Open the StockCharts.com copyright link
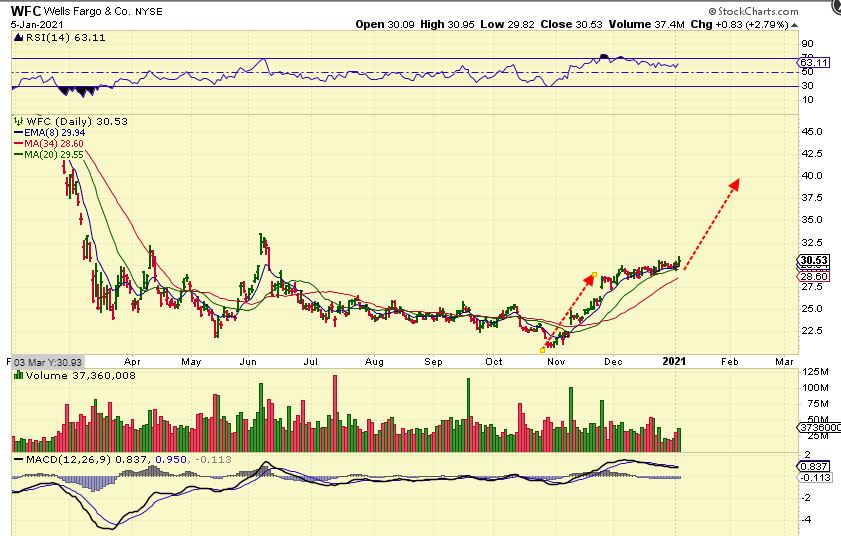 pyautogui.click(x=754, y=11)
